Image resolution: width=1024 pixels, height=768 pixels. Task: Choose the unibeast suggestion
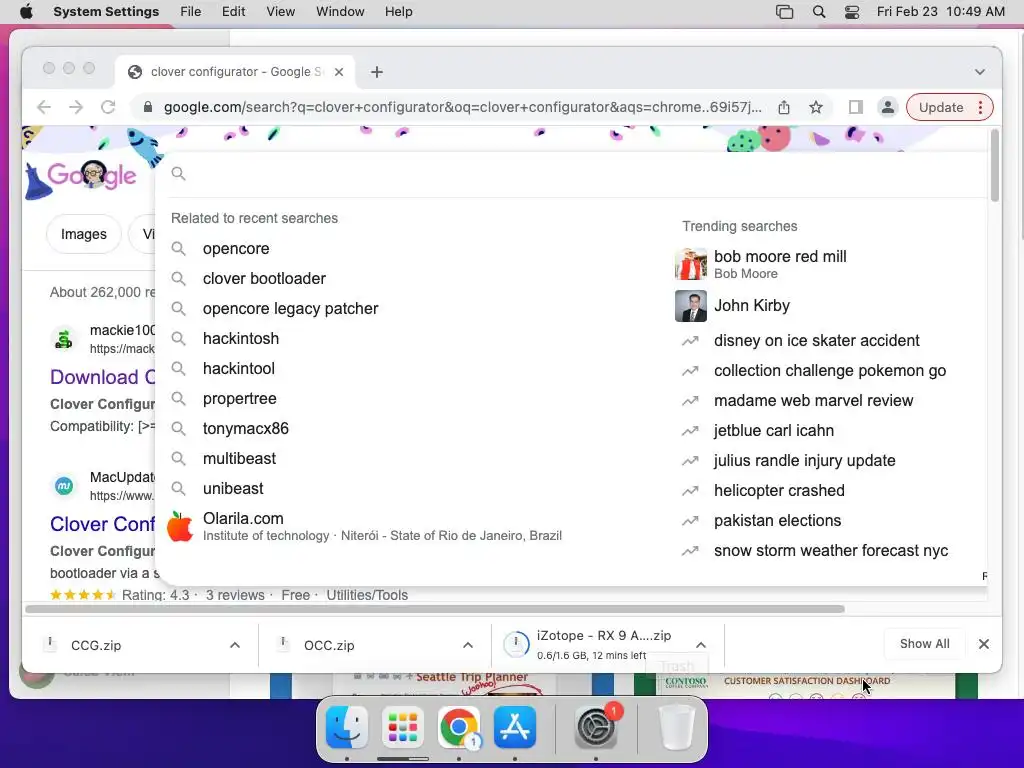[232, 489]
